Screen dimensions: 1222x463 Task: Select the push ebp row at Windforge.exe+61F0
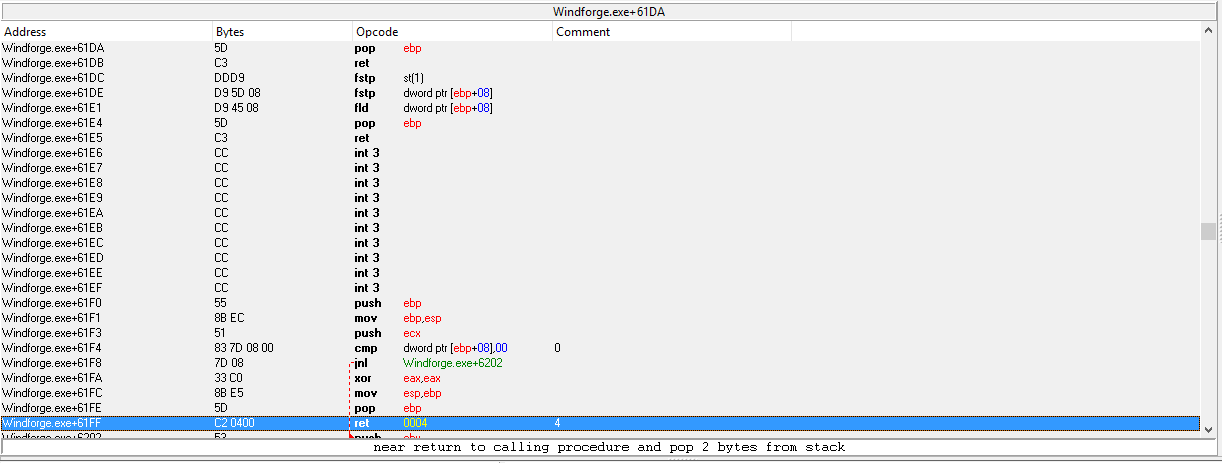(x=300, y=303)
